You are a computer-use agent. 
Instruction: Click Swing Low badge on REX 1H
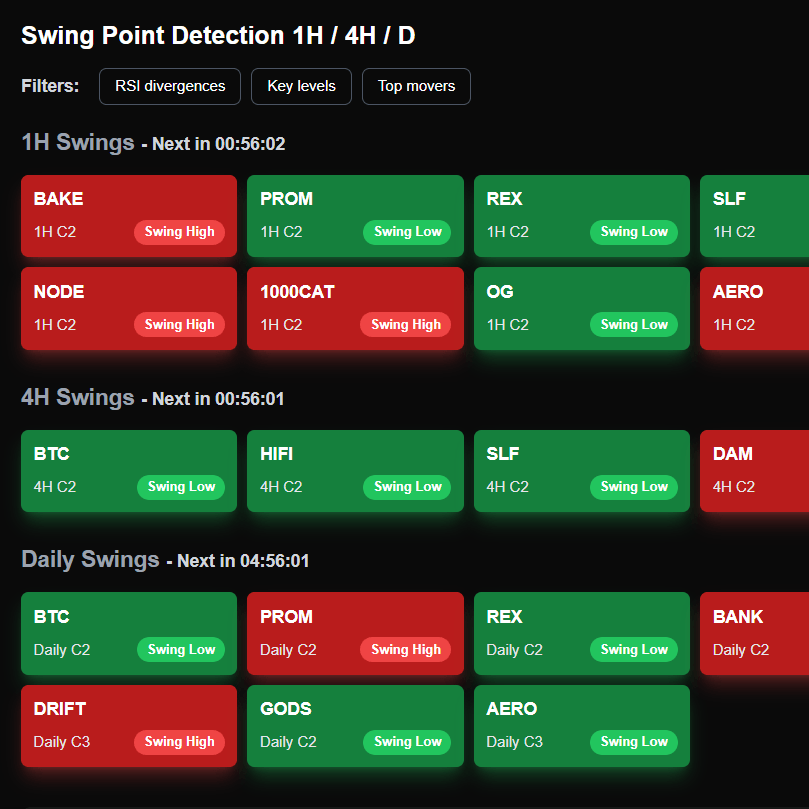coord(634,232)
